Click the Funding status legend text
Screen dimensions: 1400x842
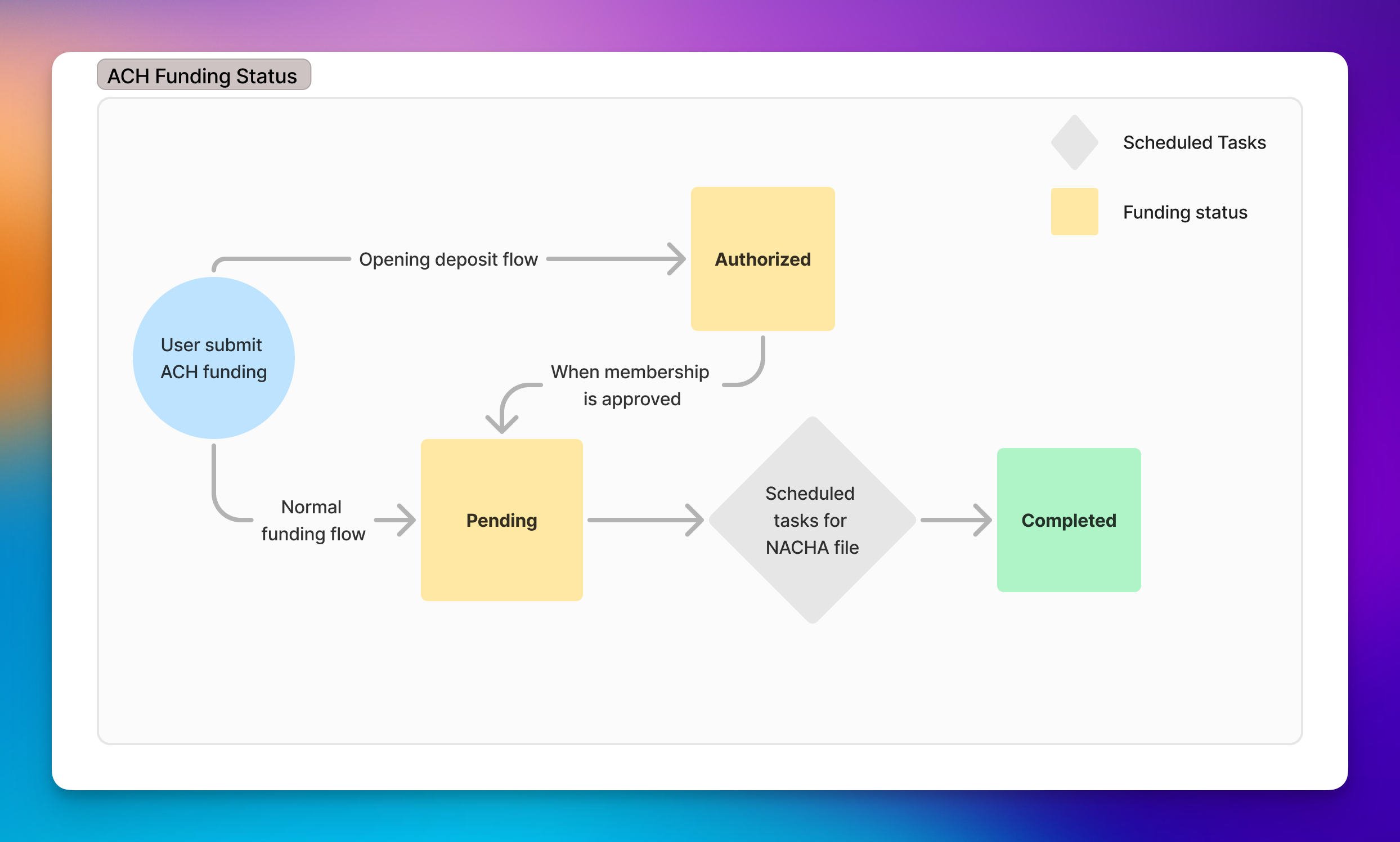pos(1185,212)
